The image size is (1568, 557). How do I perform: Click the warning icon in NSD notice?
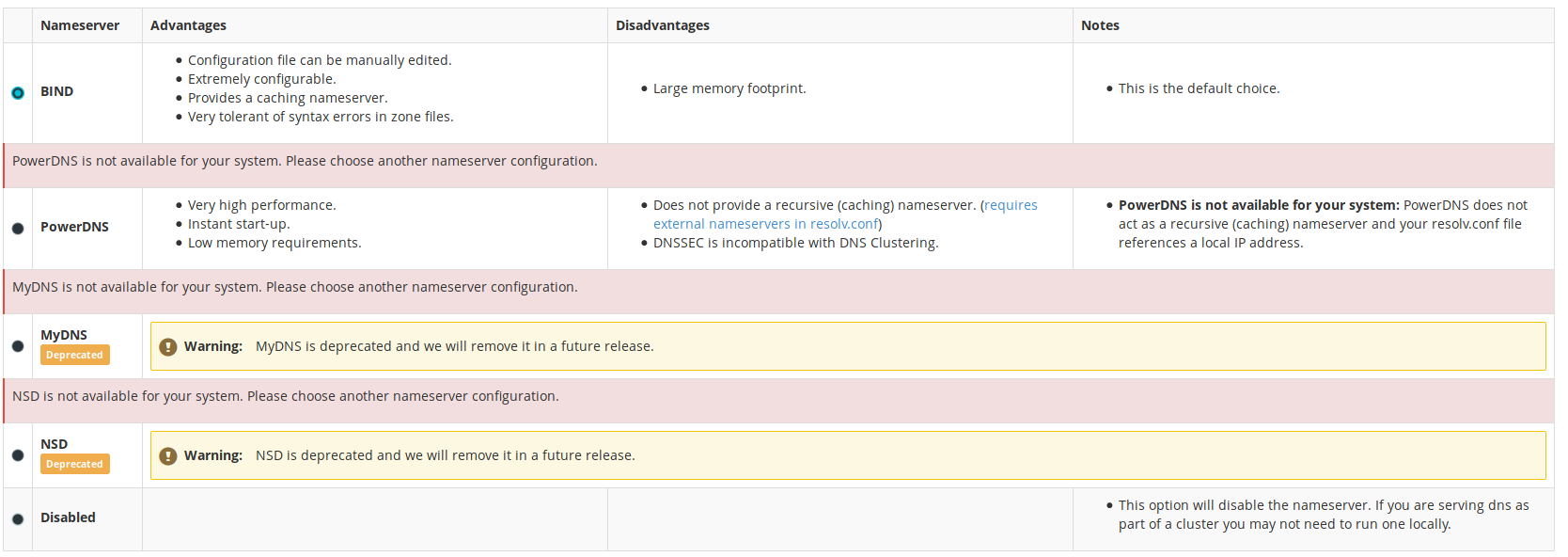click(168, 456)
